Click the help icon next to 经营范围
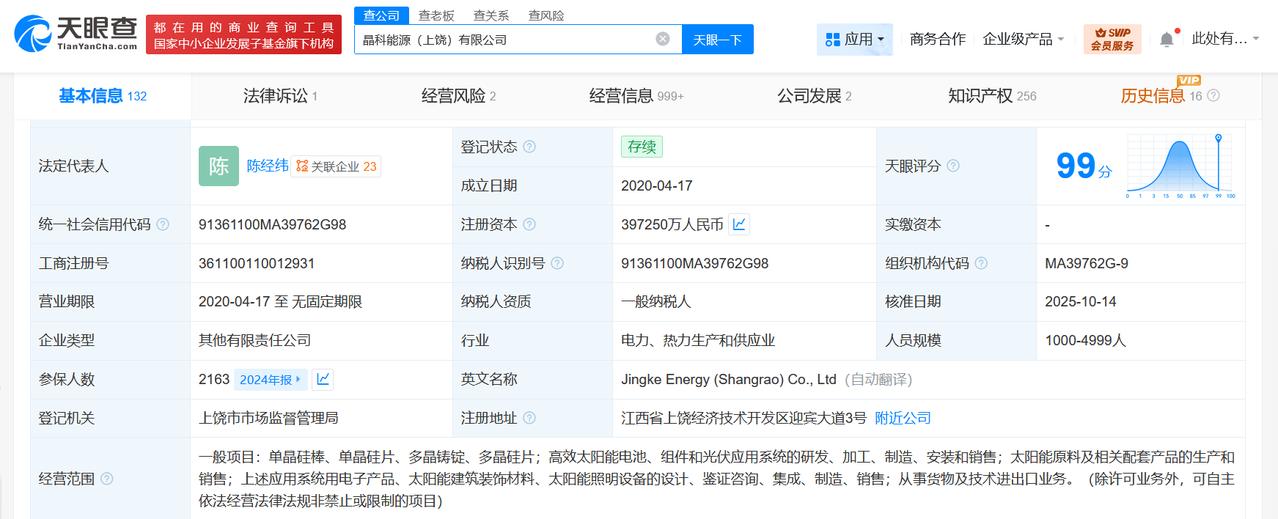1278x519 pixels. 107,479
